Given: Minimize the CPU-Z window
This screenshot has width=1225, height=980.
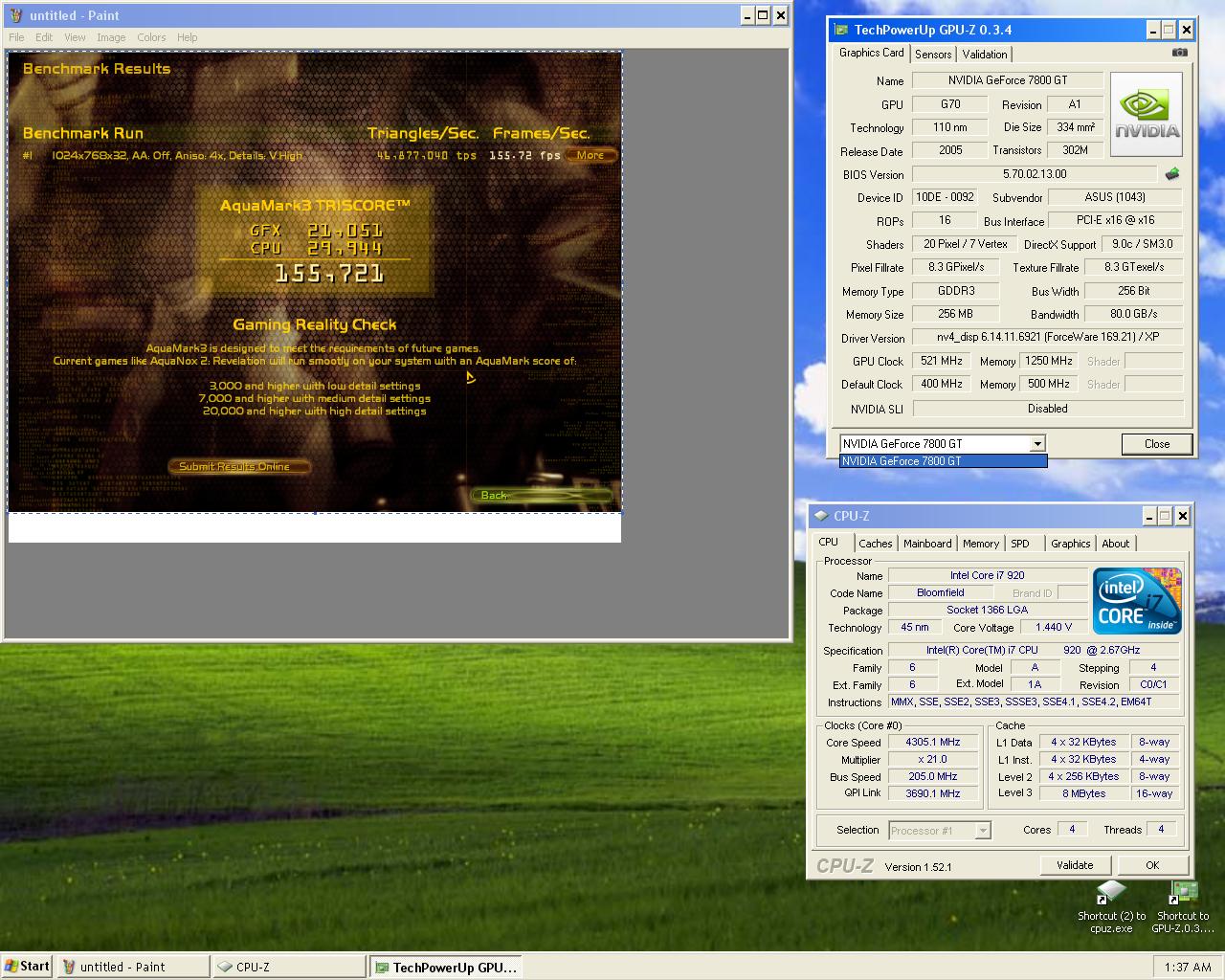Looking at the screenshot, I should [1148, 516].
